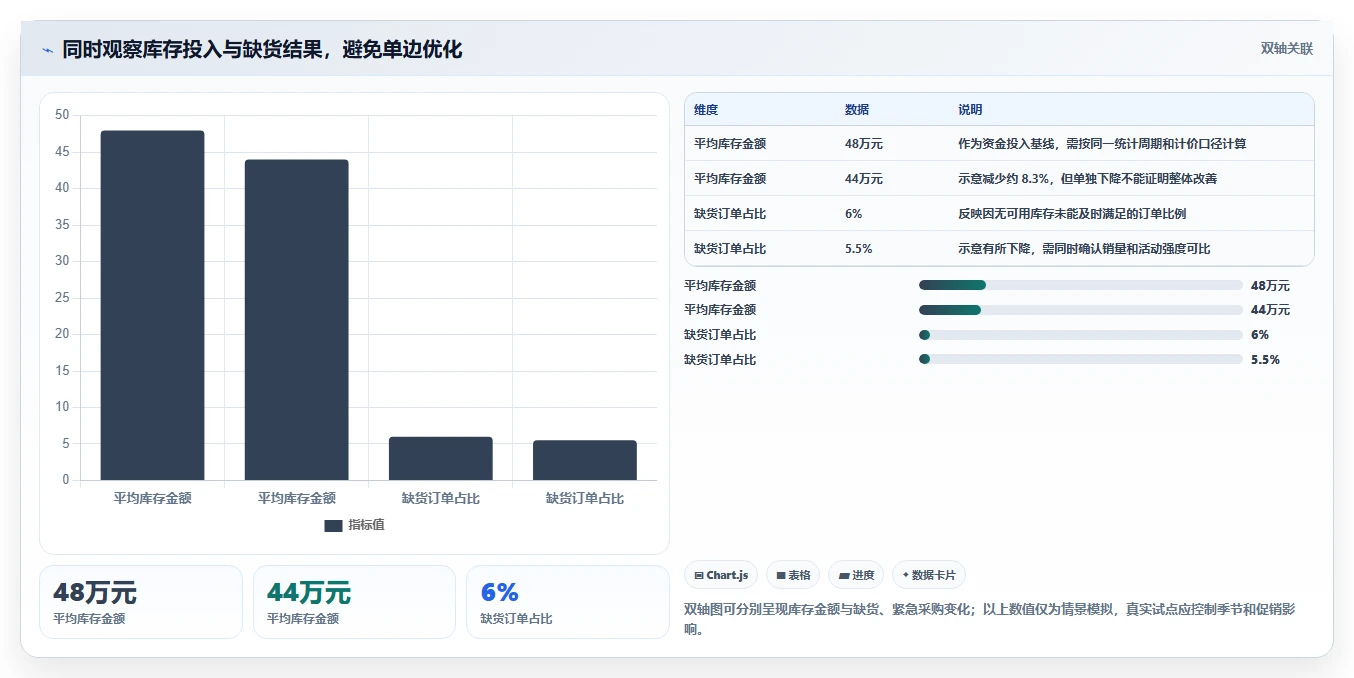Viewport: 1354px width, 678px height.
Task: Click the pulse icon beside the panel title
Action: tap(47, 50)
